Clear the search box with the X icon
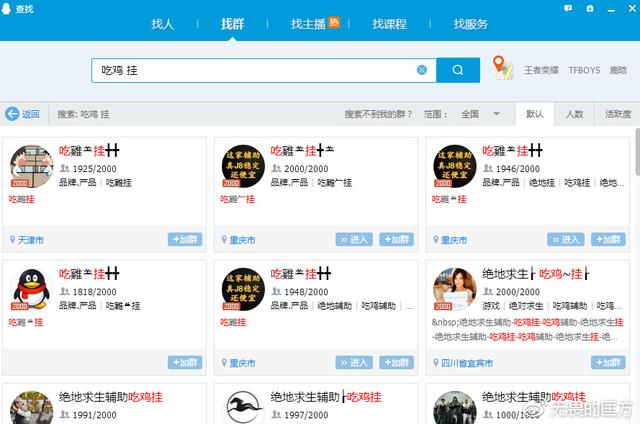 422,70
